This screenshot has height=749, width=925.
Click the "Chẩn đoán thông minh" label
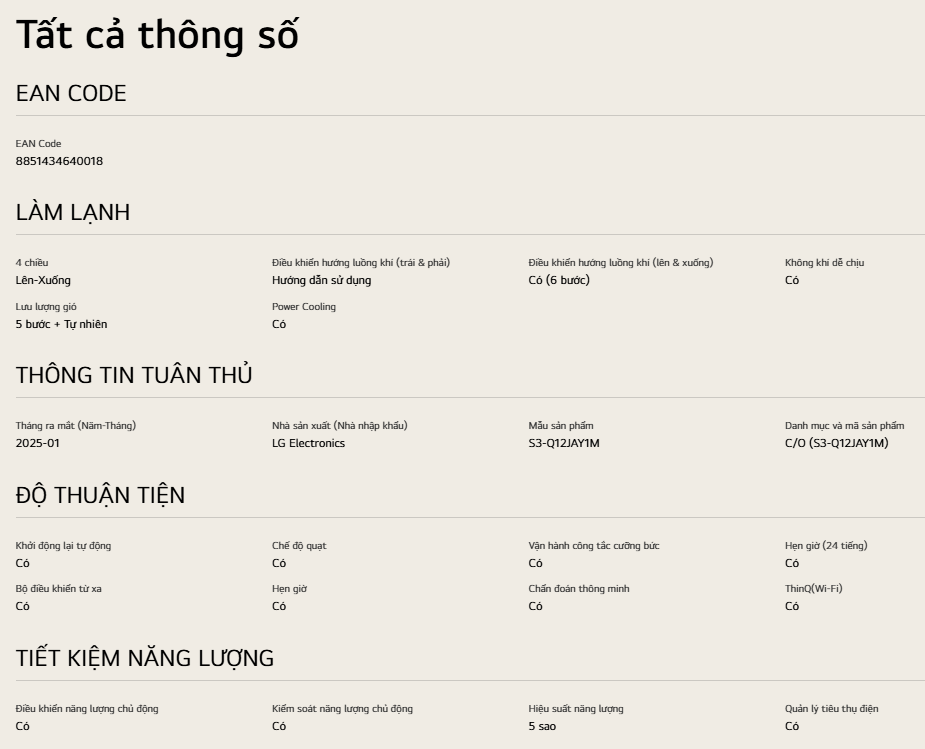pyautogui.click(x=579, y=589)
